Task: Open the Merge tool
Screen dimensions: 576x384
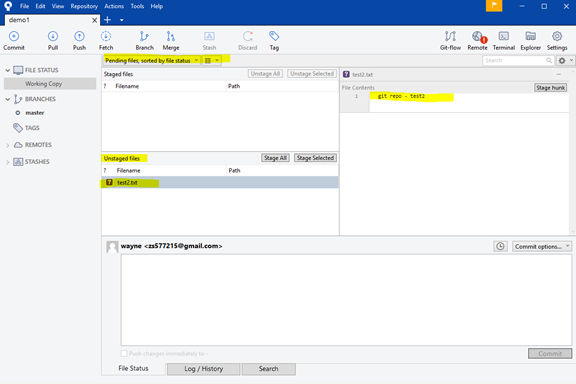Action: click(x=171, y=40)
